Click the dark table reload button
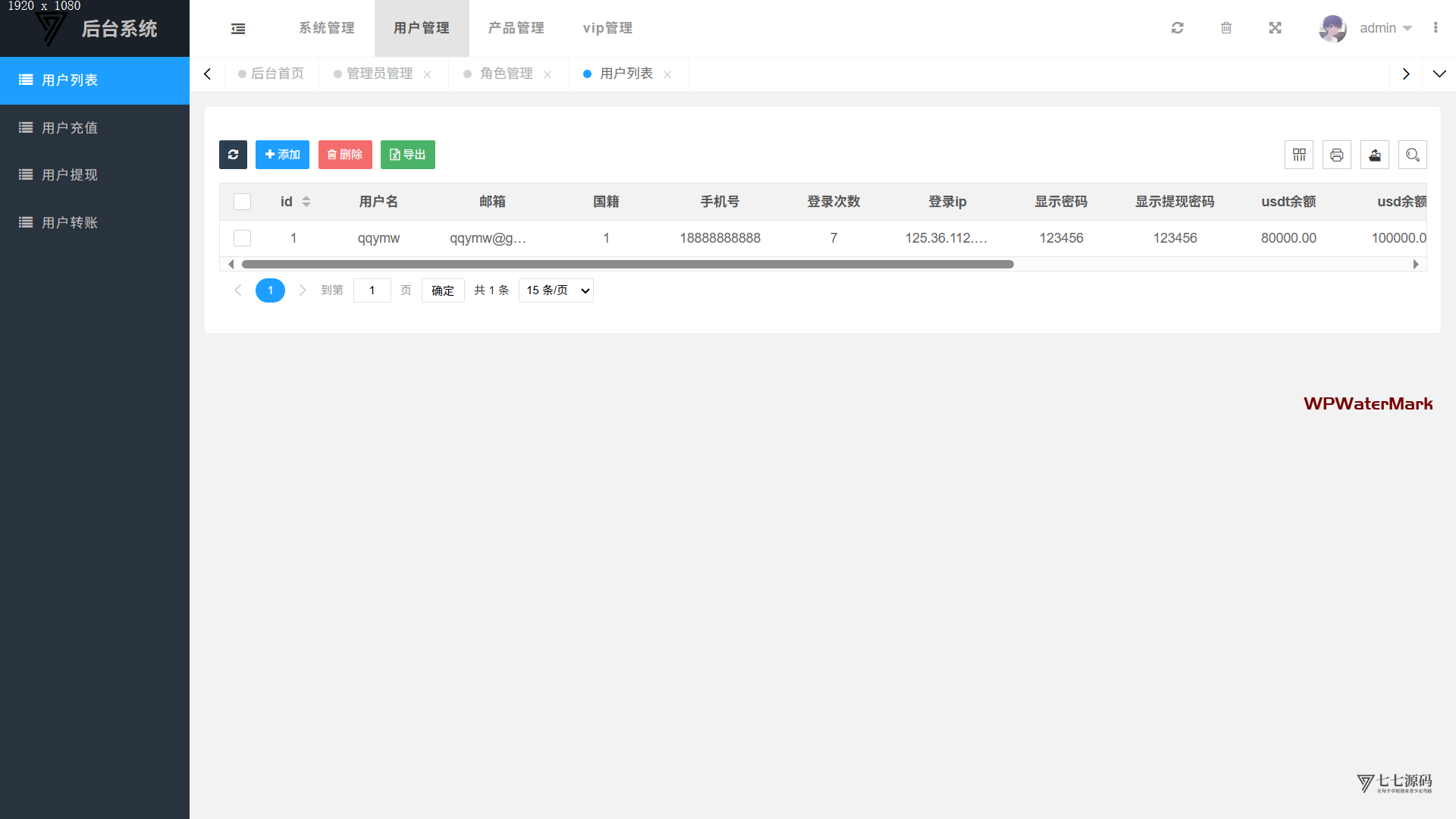 (x=233, y=155)
